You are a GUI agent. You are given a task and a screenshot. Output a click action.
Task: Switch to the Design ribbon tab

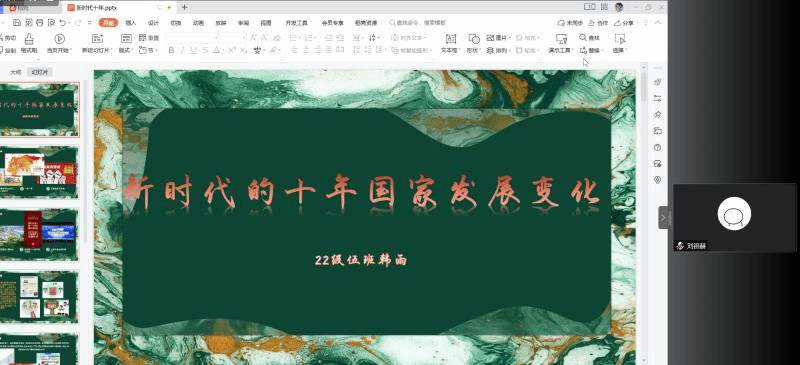(x=154, y=23)
